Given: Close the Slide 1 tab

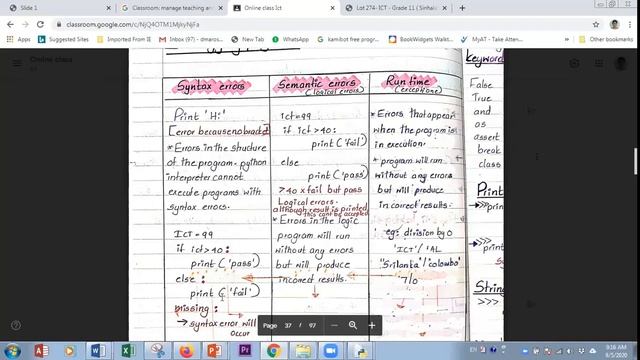Looking at the screenshot, I should coord(108,8).
